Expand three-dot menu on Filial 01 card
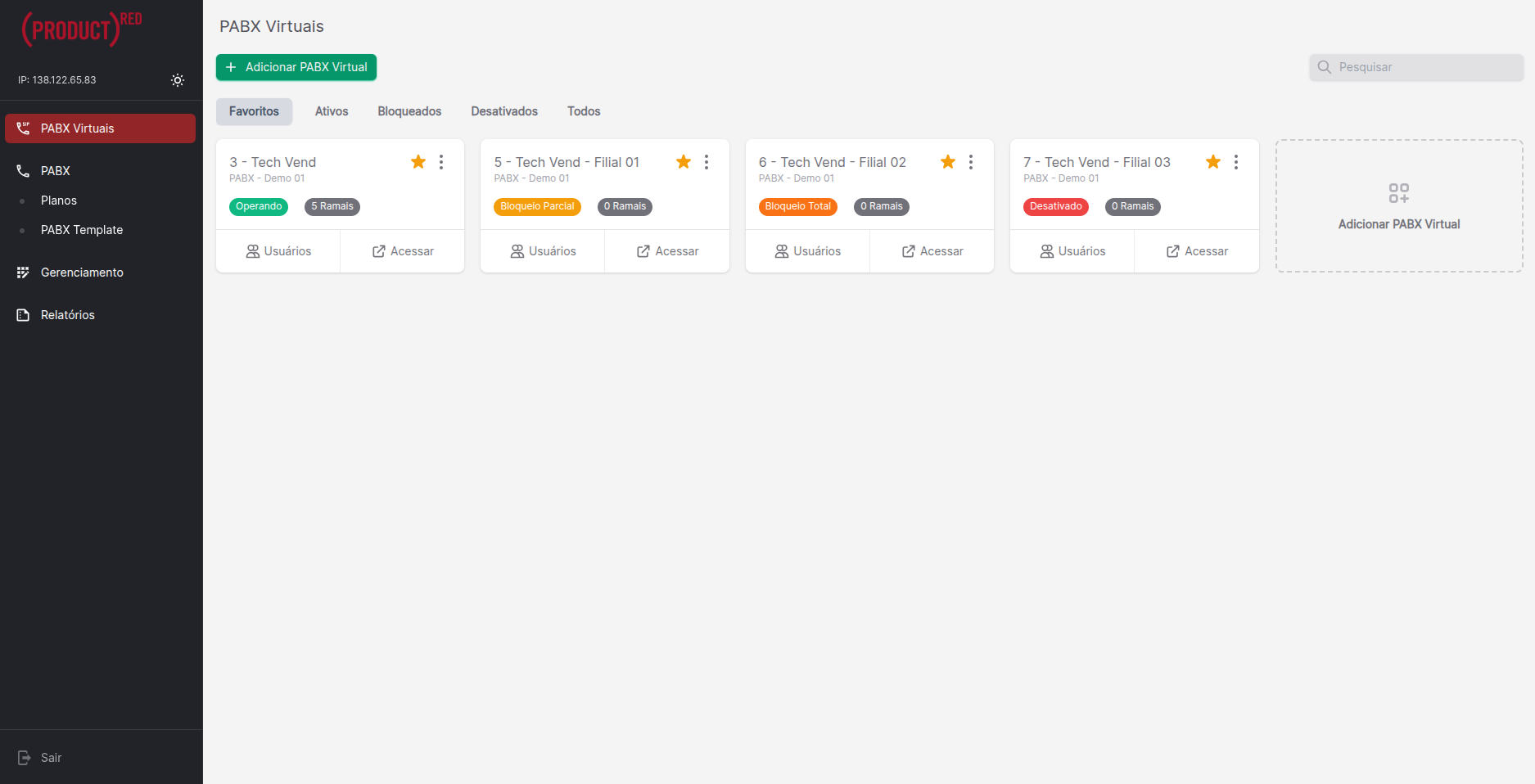 point(707,162)
